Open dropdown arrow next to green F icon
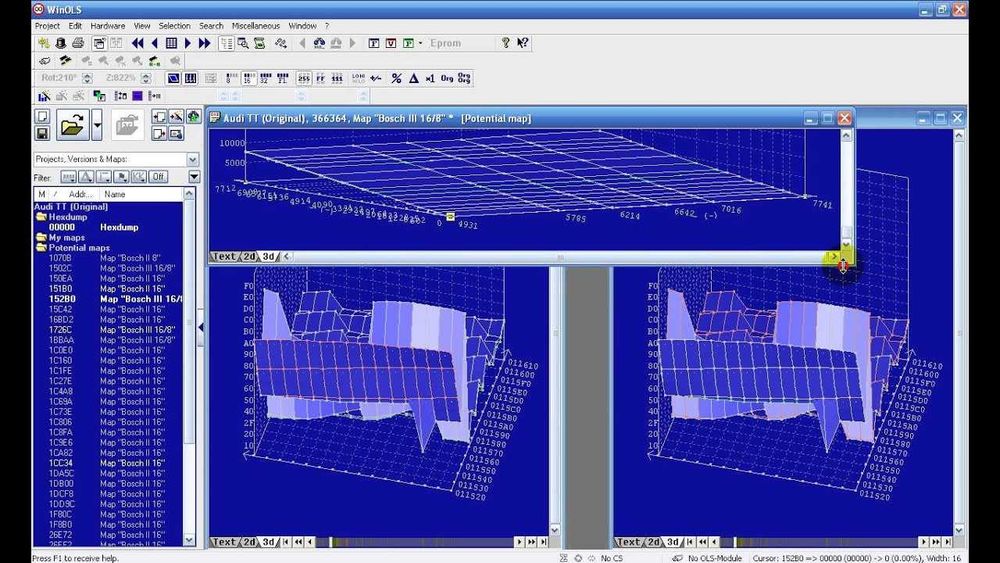Image resolution: width=1000 pixels, height=563 pixels. point(420,43)
